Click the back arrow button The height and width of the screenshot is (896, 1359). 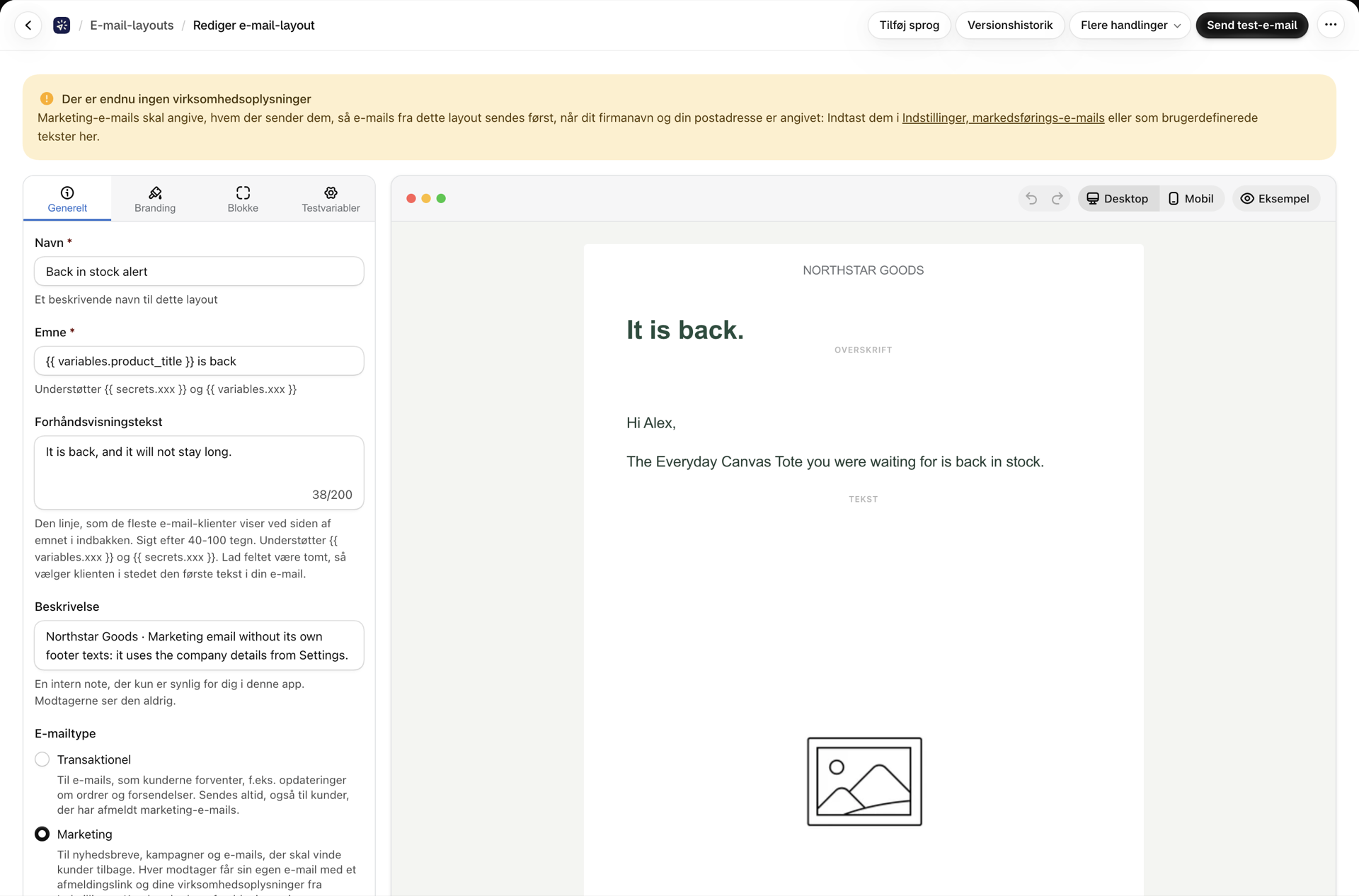(28, 25)
